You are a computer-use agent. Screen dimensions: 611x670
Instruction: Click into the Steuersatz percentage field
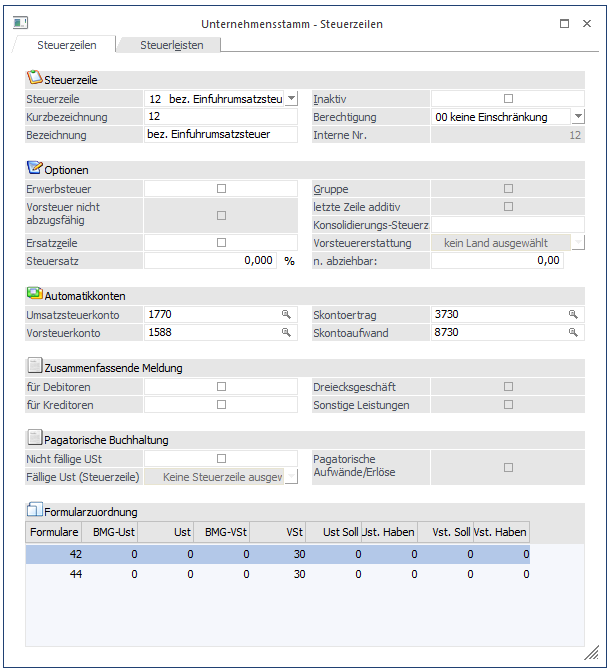pos(210,260)
